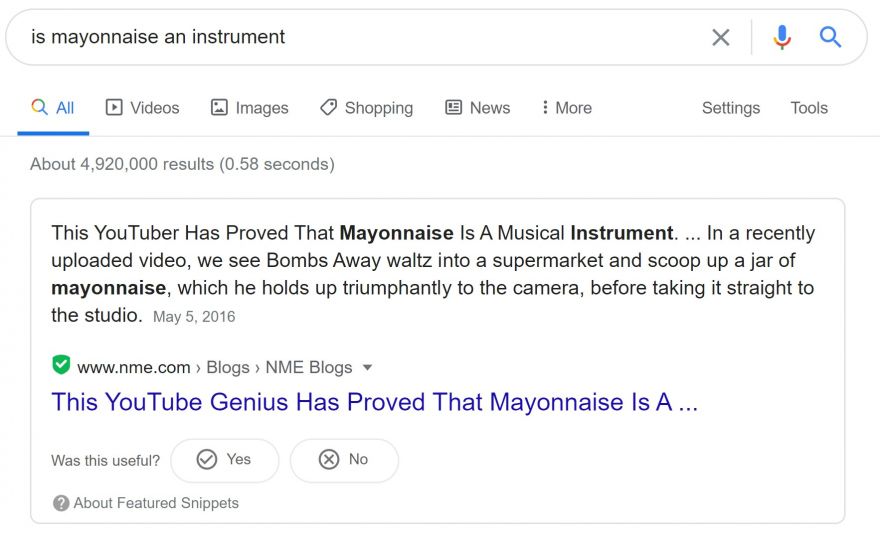Mark snippet not useful with No
The height and width of the screenshot is (543, 880).
(x=344, y=460)
